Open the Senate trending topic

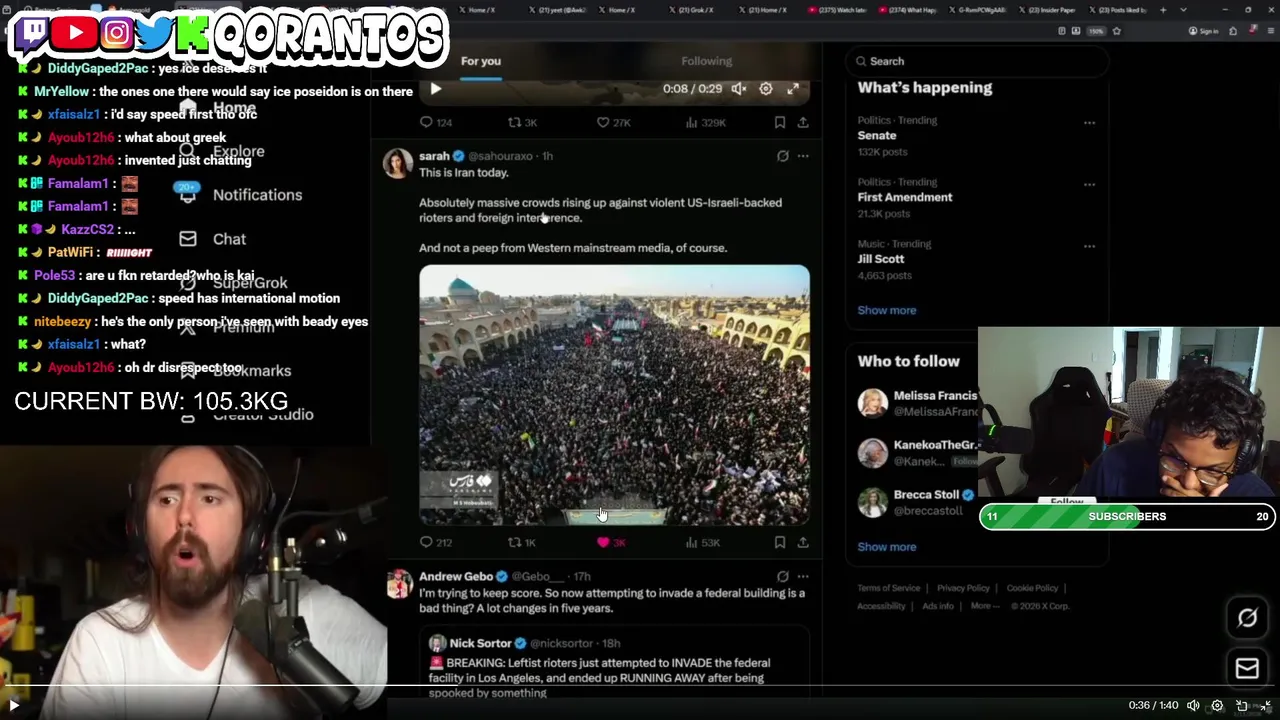pyautogui.click(x=877, y=135)
